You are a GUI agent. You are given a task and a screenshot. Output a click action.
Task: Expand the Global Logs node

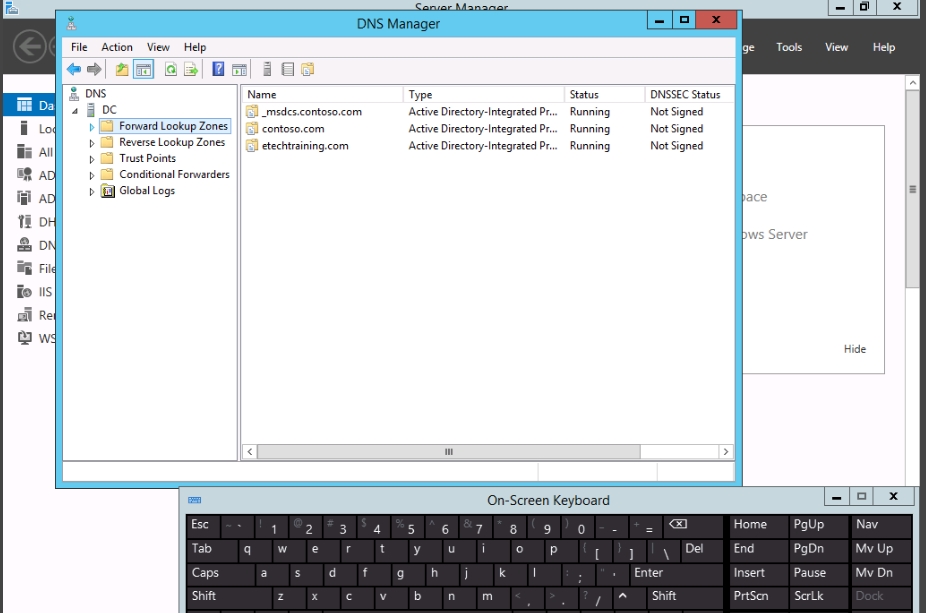click(92, 191)
